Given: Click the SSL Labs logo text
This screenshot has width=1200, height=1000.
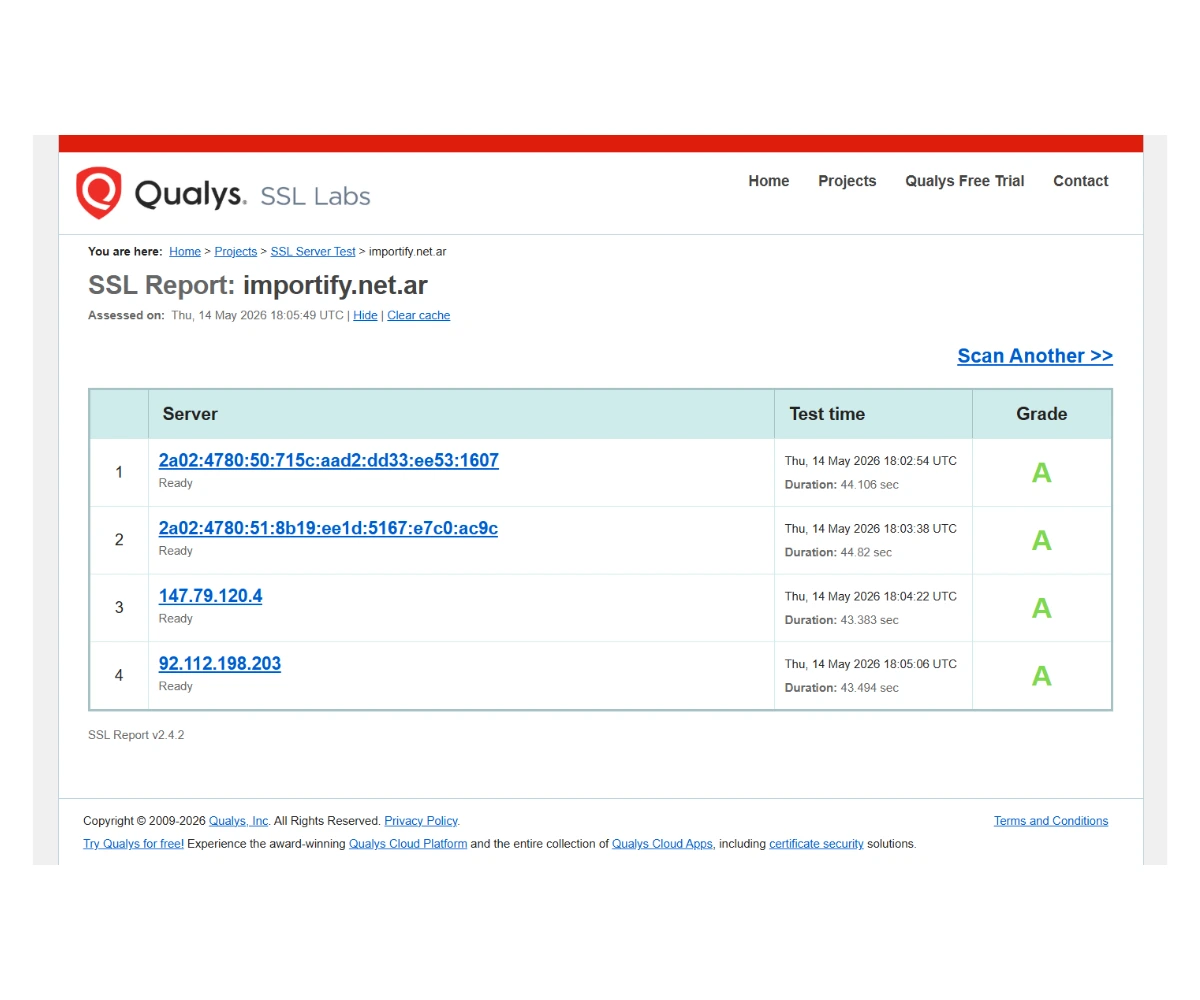Looking at the screenshot, I should [315, 196].
